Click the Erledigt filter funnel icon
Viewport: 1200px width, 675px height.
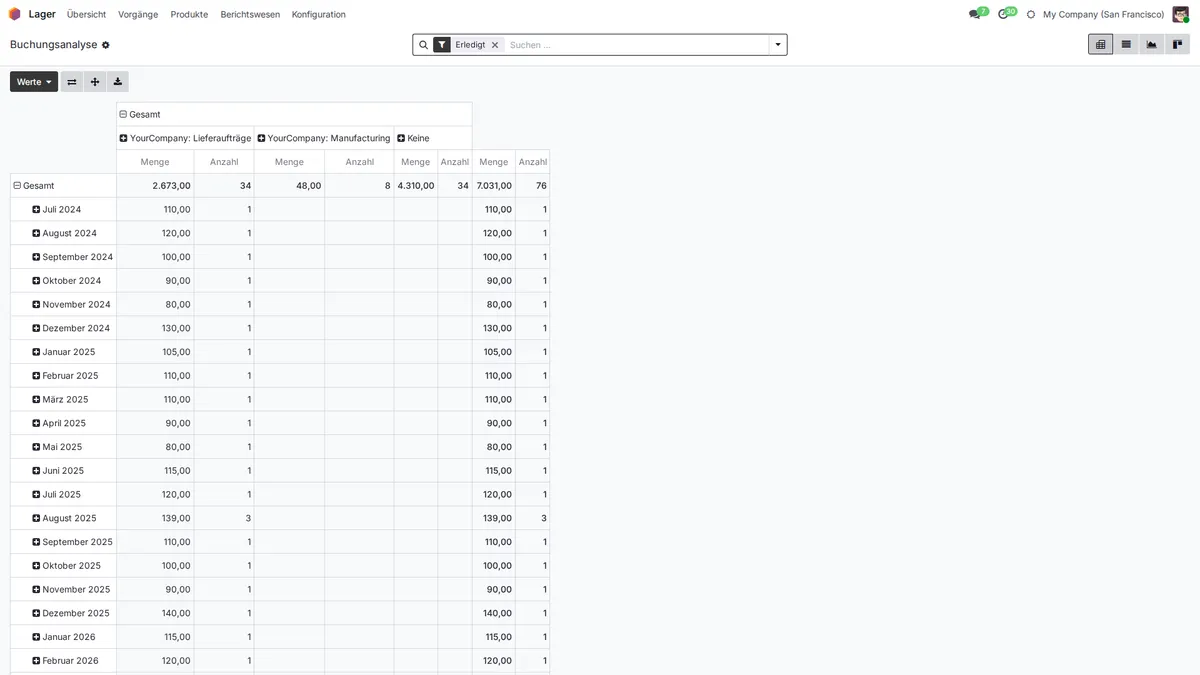[442, 45]
